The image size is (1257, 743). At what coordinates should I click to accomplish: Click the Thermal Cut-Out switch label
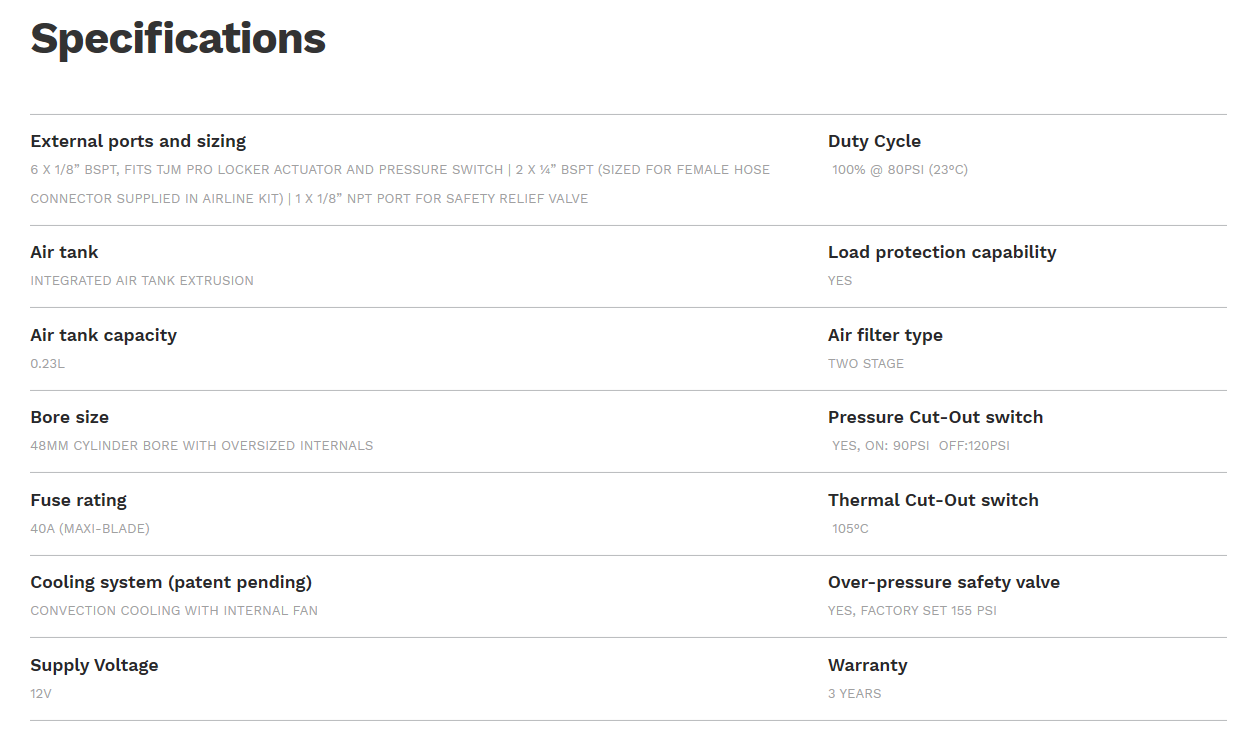(933, 500)
